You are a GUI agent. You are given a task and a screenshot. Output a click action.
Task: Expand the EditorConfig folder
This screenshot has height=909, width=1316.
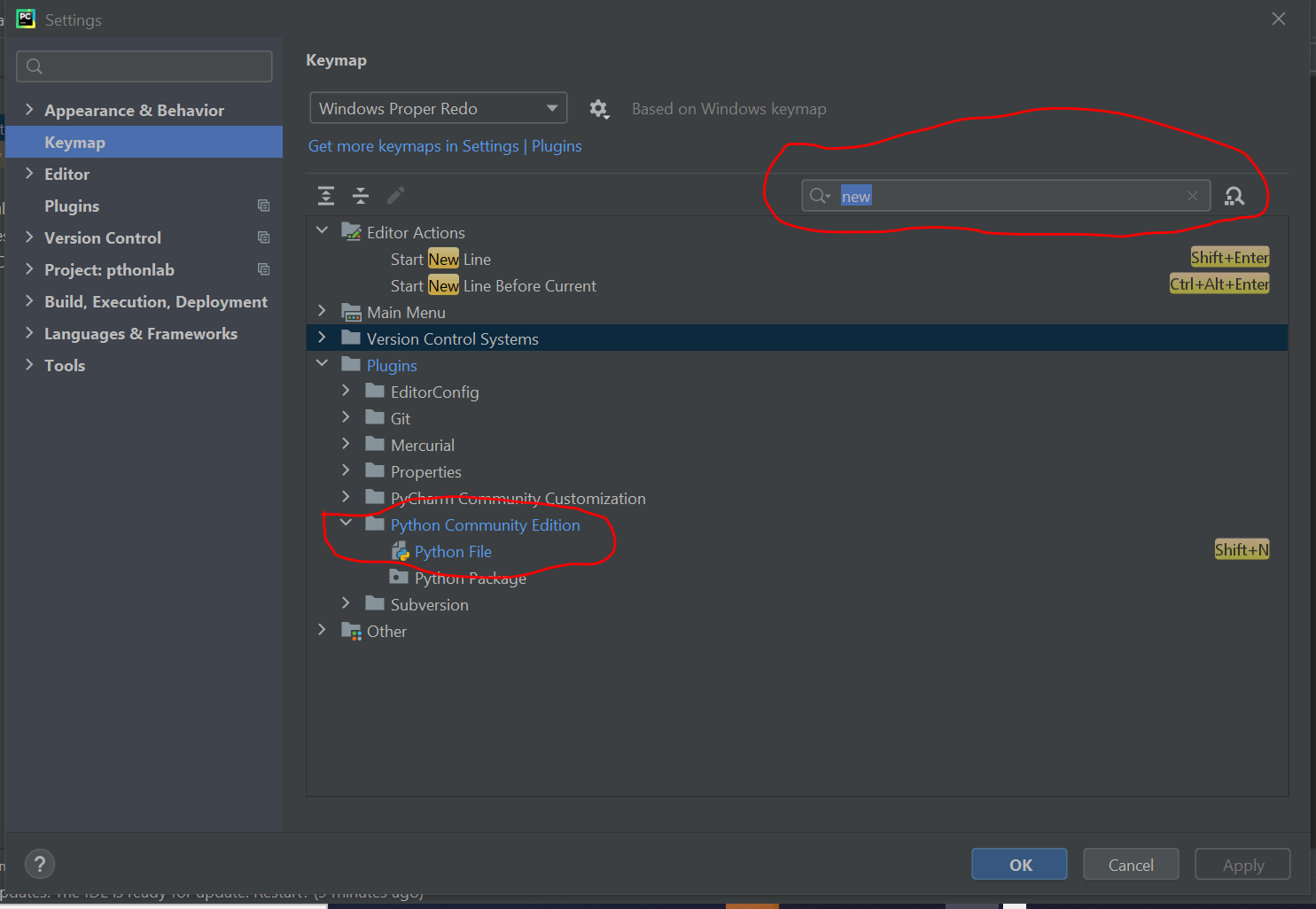coord(347,391)
